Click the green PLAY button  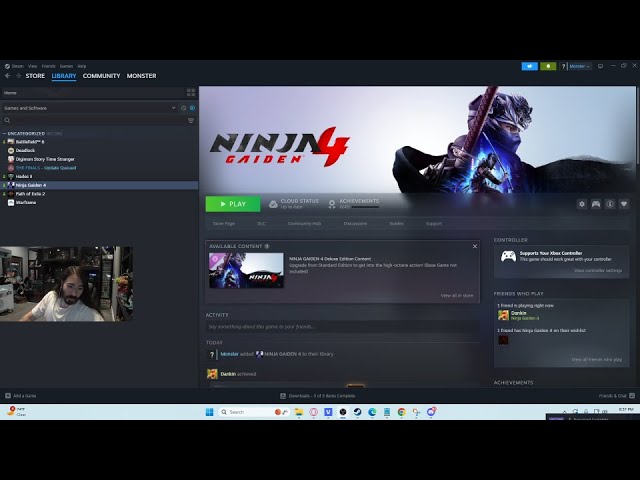point(233,204)
